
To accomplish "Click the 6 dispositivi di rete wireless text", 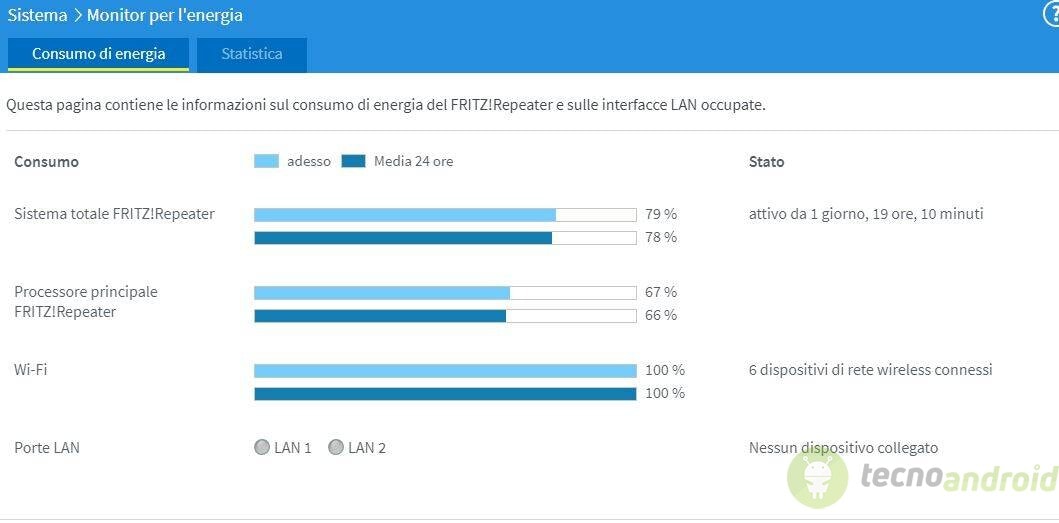I will click(x=871, y=370).
